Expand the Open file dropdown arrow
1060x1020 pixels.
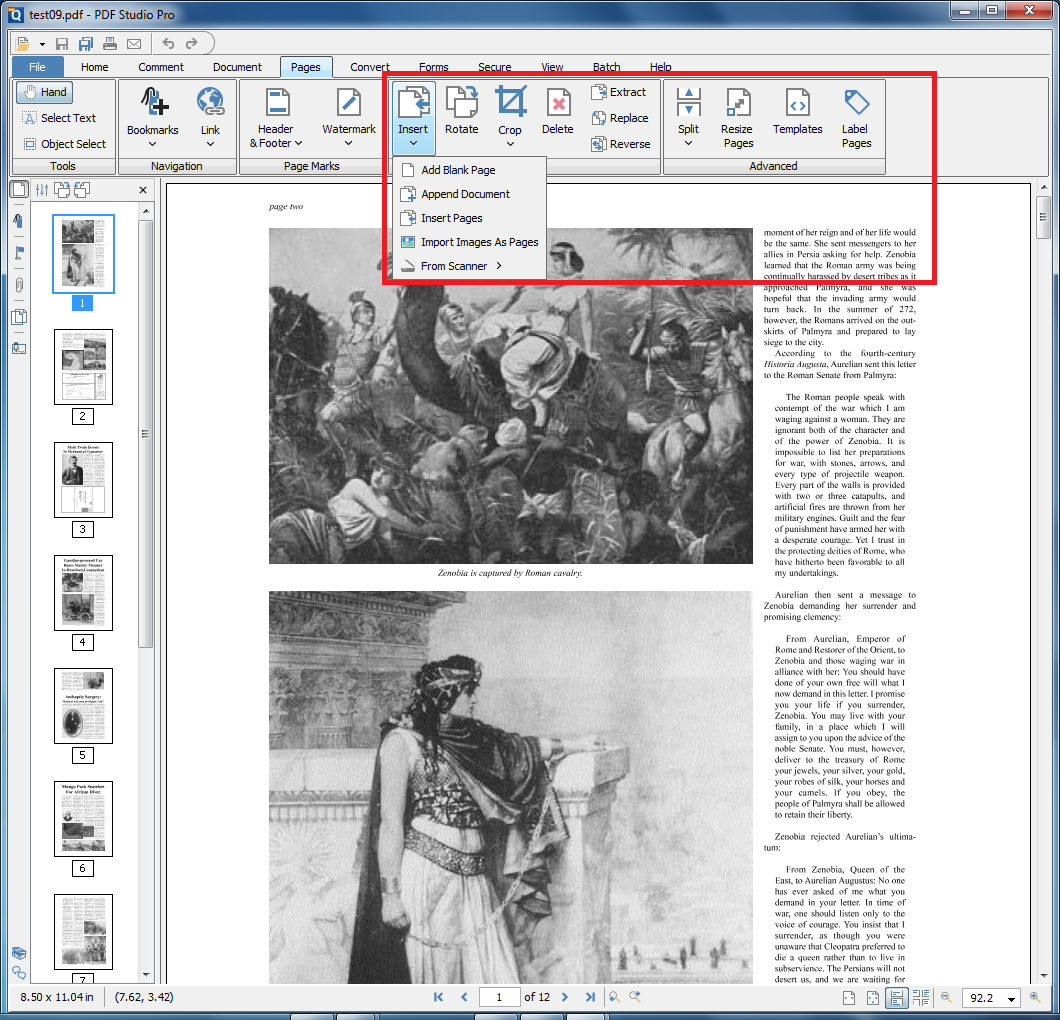pos(42,45)
